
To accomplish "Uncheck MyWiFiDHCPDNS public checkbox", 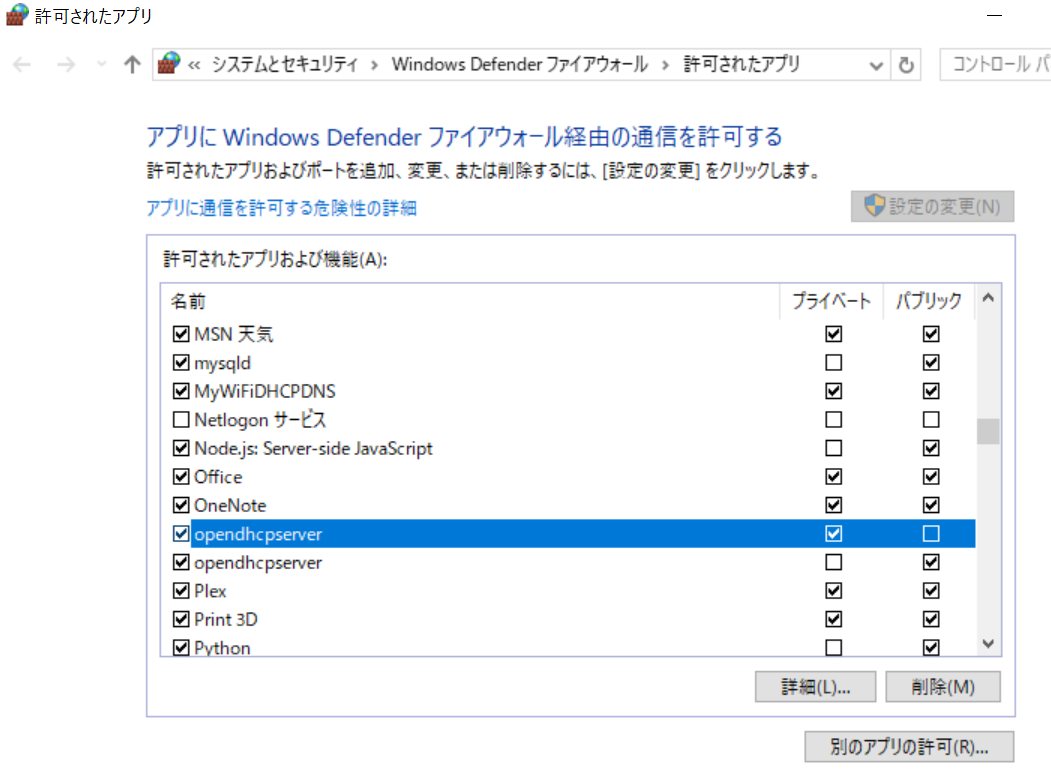I will pyautogui.click(x=931, y=391).
